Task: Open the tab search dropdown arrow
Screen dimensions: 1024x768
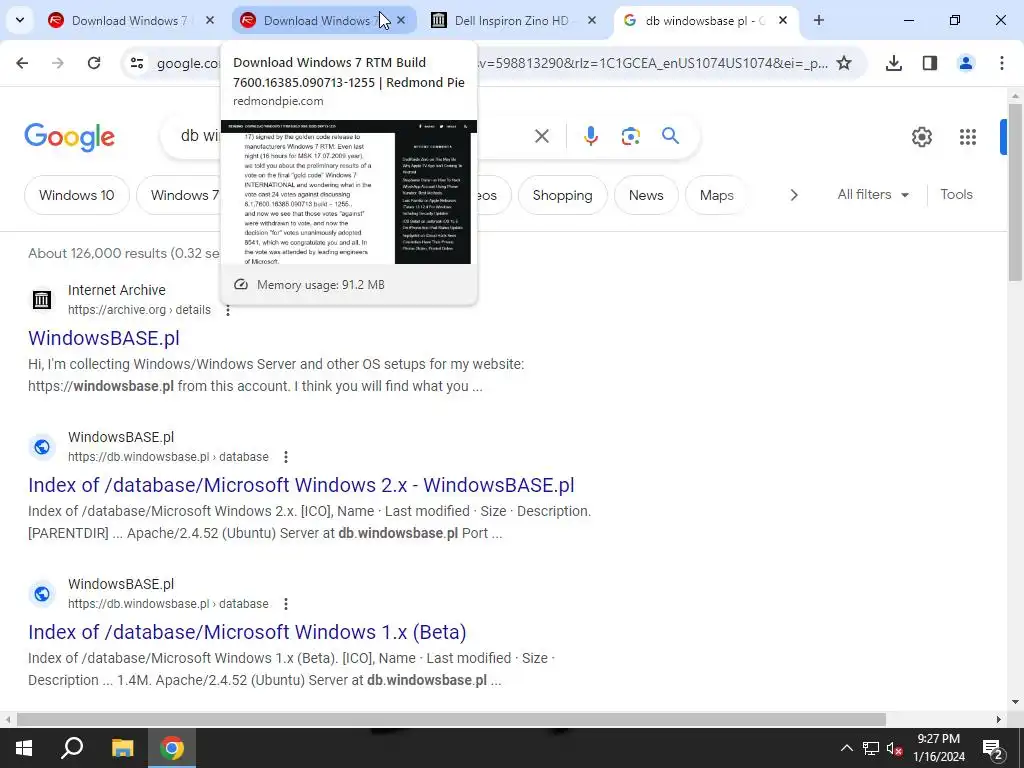Action: [x=20, y=20]
